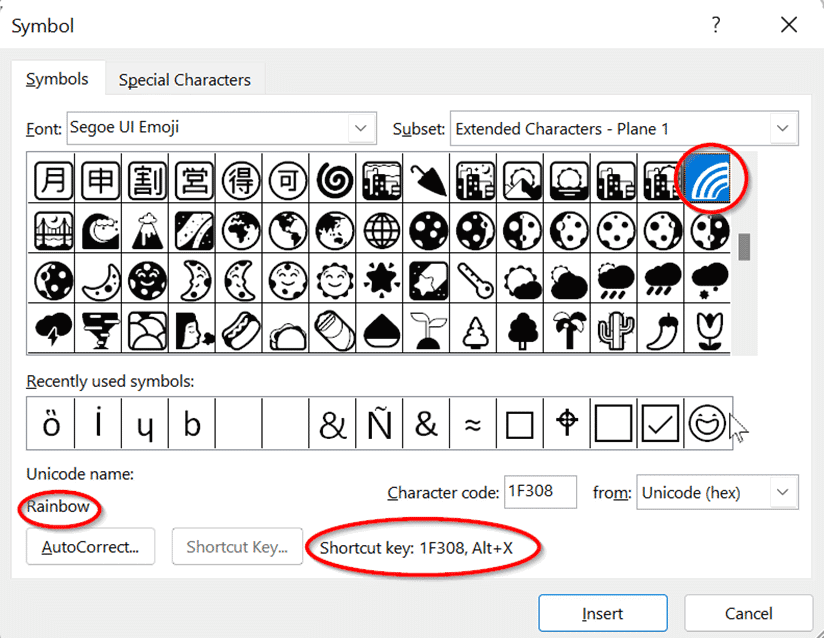Image resolution: width=824 pixels, height=638 pixels.
Task: Select the cactus symbol
Action: 611,328
